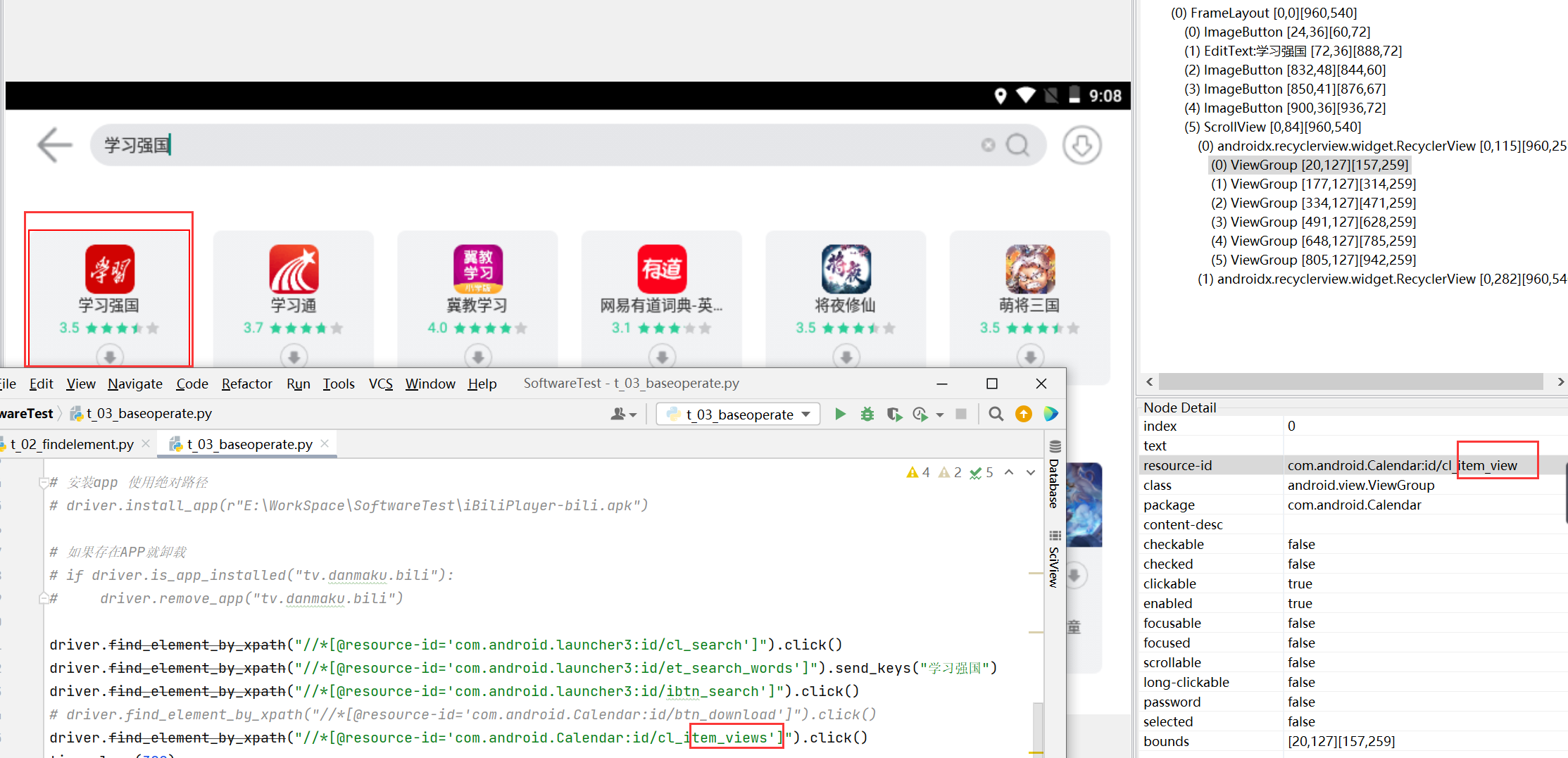Screen dimensions: 1568x758
Task: Select EditText:学习强国 node in hierarchy
Action: point(1293,51)
